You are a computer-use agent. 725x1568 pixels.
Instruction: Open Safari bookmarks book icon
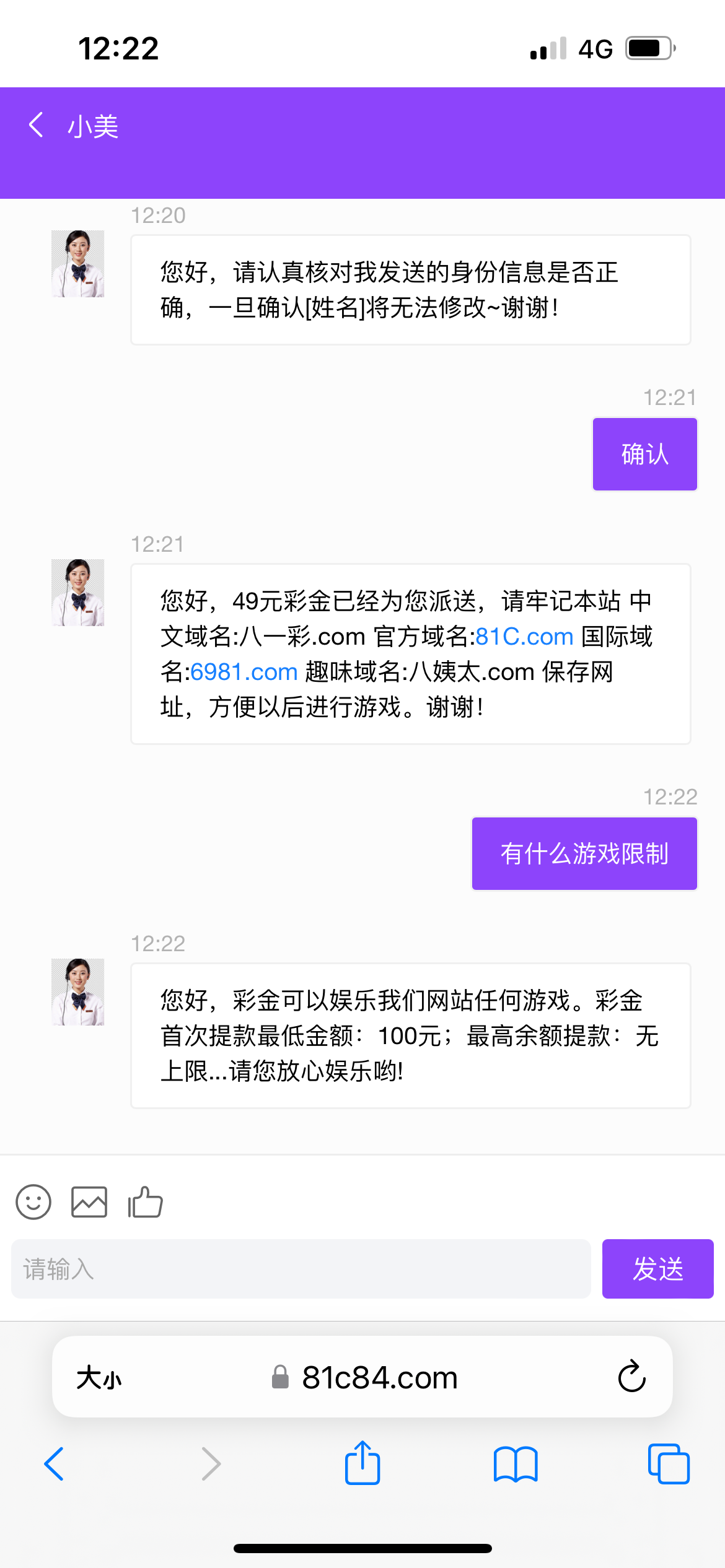point(516,1464)
